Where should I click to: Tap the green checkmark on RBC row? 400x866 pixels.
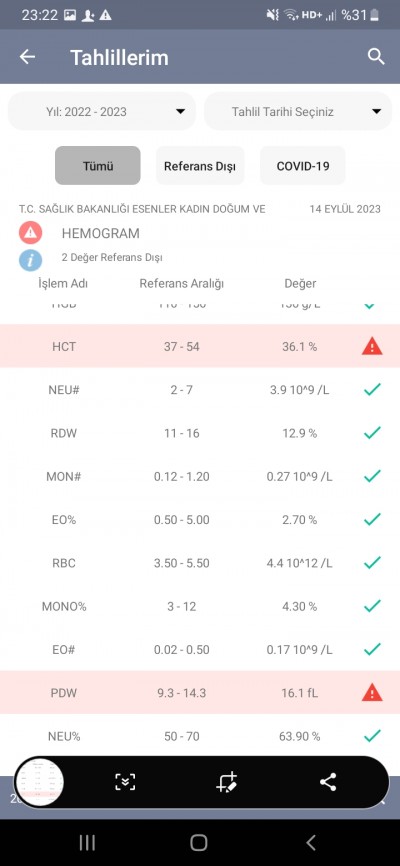pos(372,562)
